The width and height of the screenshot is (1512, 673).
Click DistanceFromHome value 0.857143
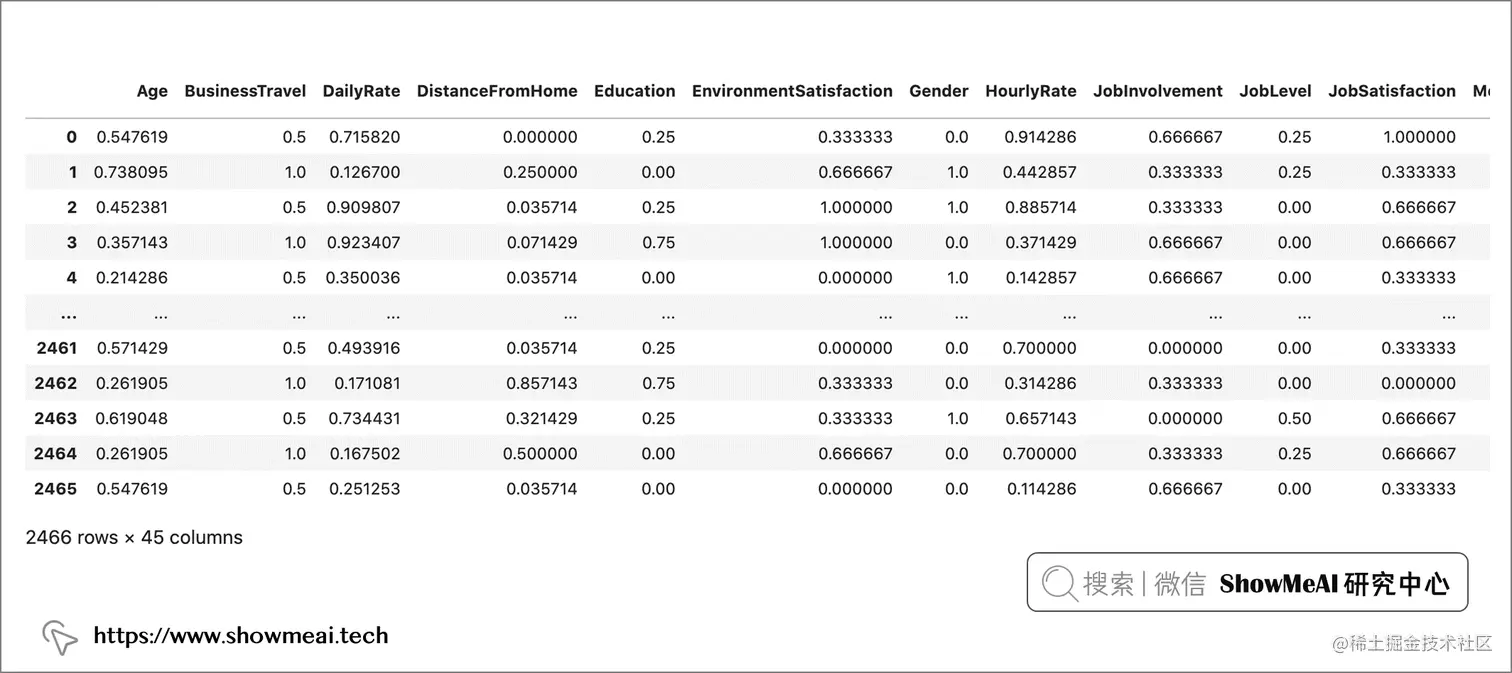pos(541,383)
